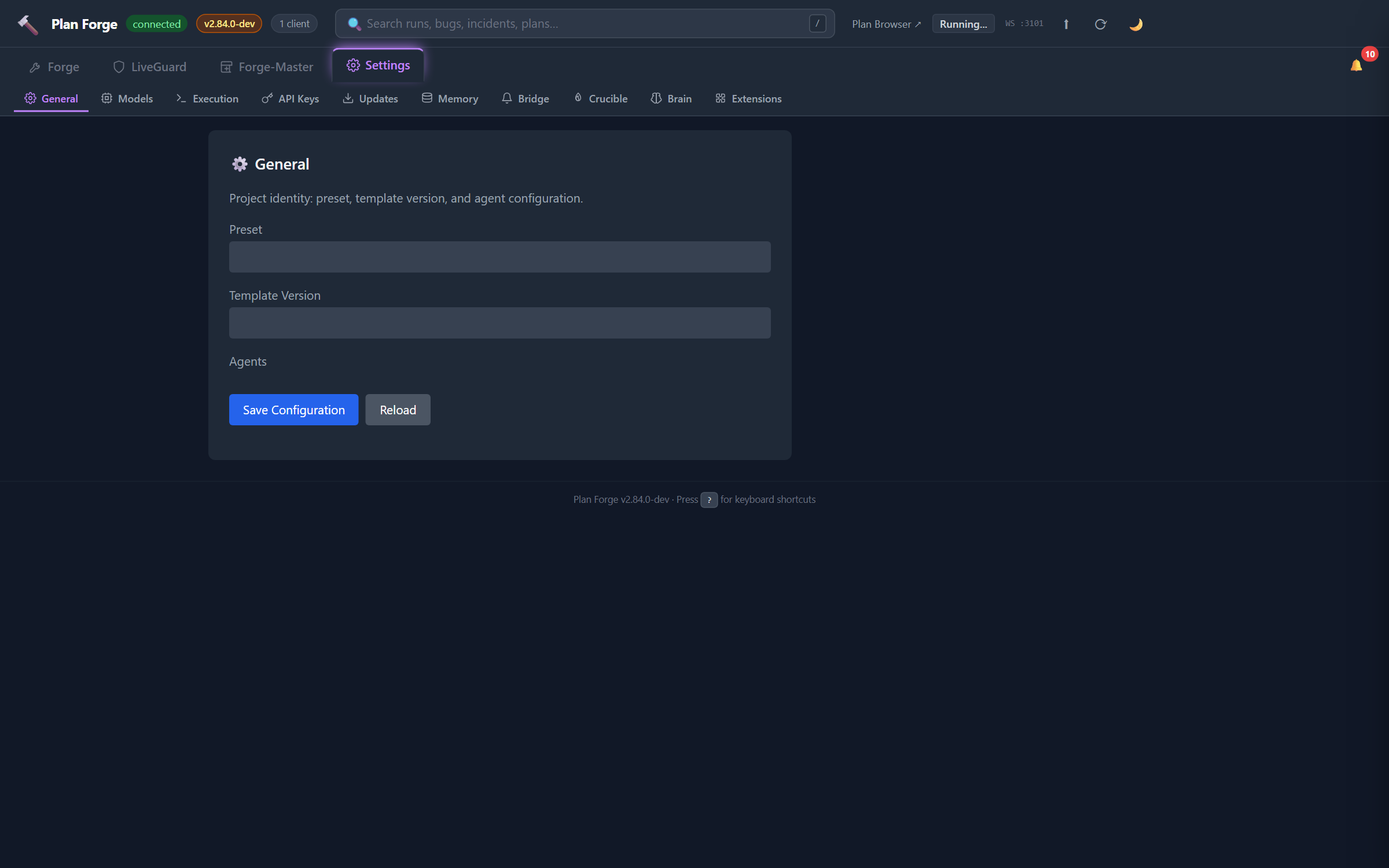The image size is (1389, 868).
Task: Click the connected status badge
Action: click(x=156, y=24)
